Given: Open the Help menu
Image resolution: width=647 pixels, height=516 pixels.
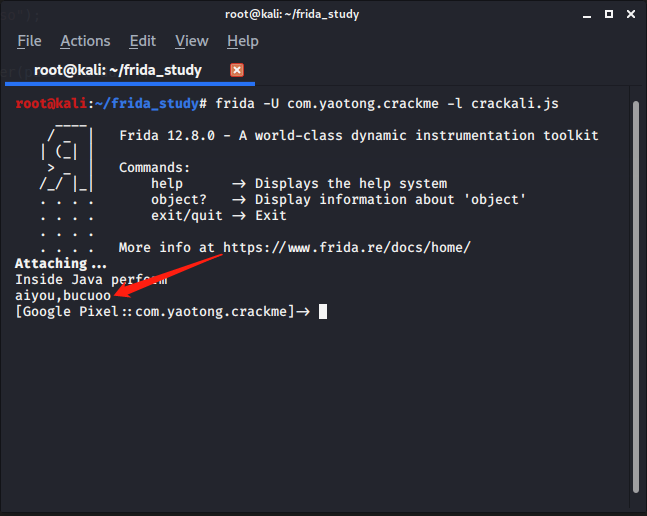Looking at the screenshot, I should pos(242,41).
